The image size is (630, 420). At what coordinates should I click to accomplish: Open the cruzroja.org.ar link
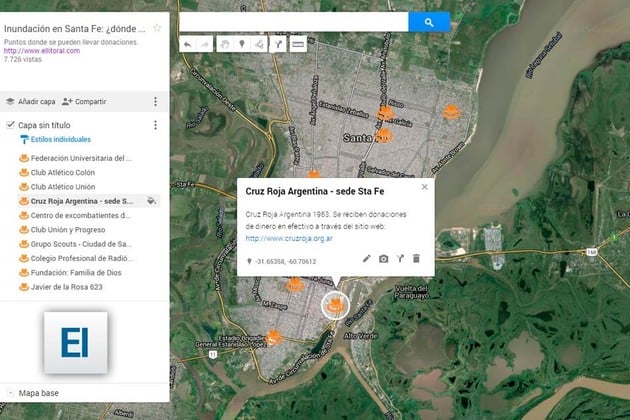[289, 238]
